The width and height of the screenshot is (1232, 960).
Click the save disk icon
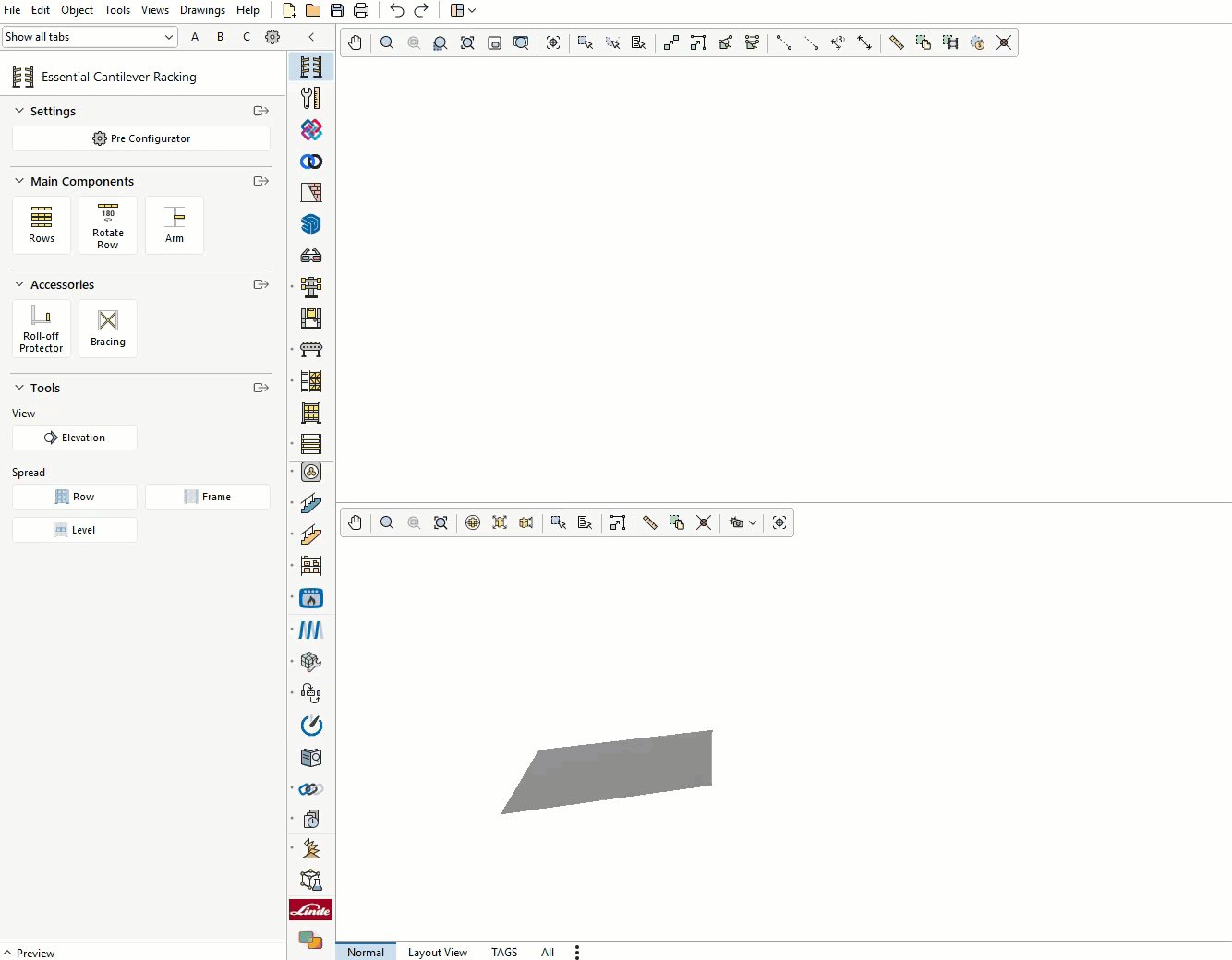(x=337, y=10)
